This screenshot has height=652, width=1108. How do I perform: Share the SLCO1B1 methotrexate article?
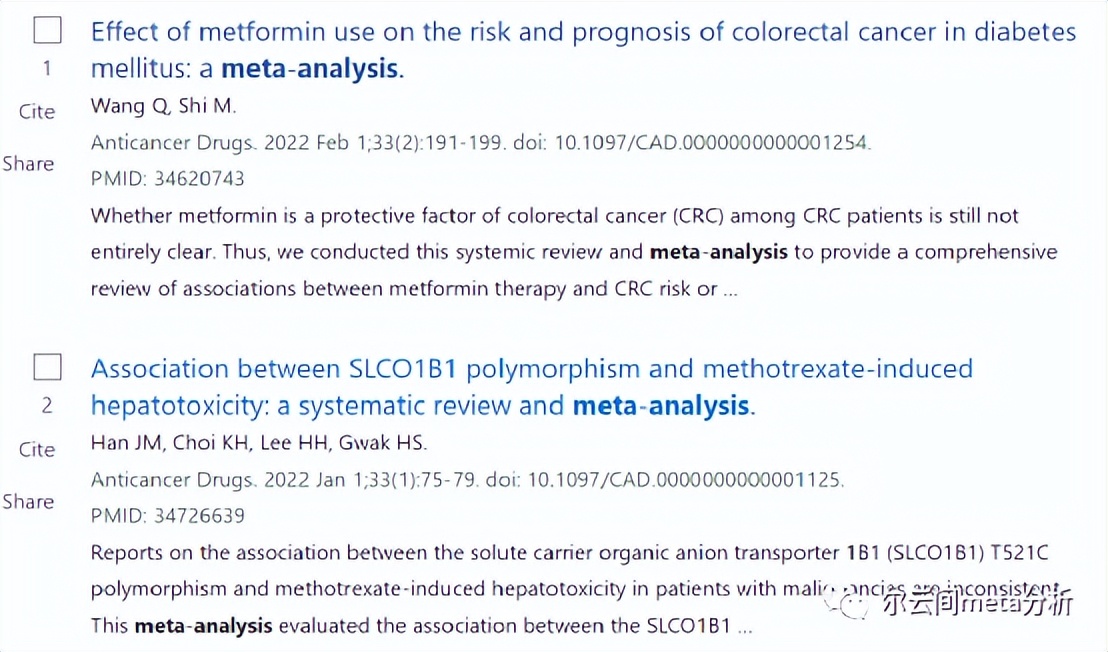[x=28, y=501]
